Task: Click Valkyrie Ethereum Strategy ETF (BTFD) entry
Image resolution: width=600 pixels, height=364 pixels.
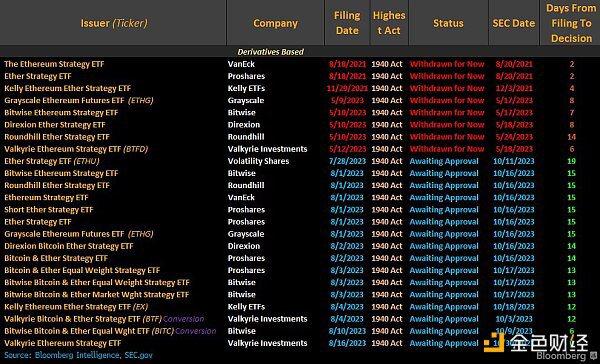Action: (x=76, y=149)
